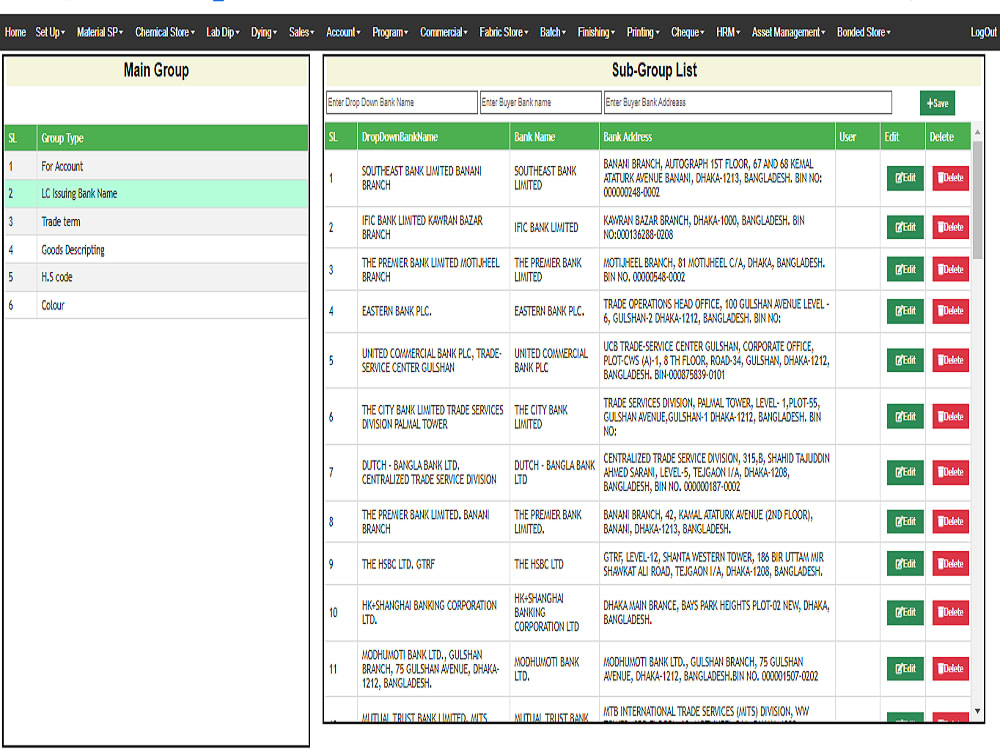Viewport: 1000px width, 750px height.
Task: Delete The HSBC Ltd GTRF row
Action: pos(950,564)
